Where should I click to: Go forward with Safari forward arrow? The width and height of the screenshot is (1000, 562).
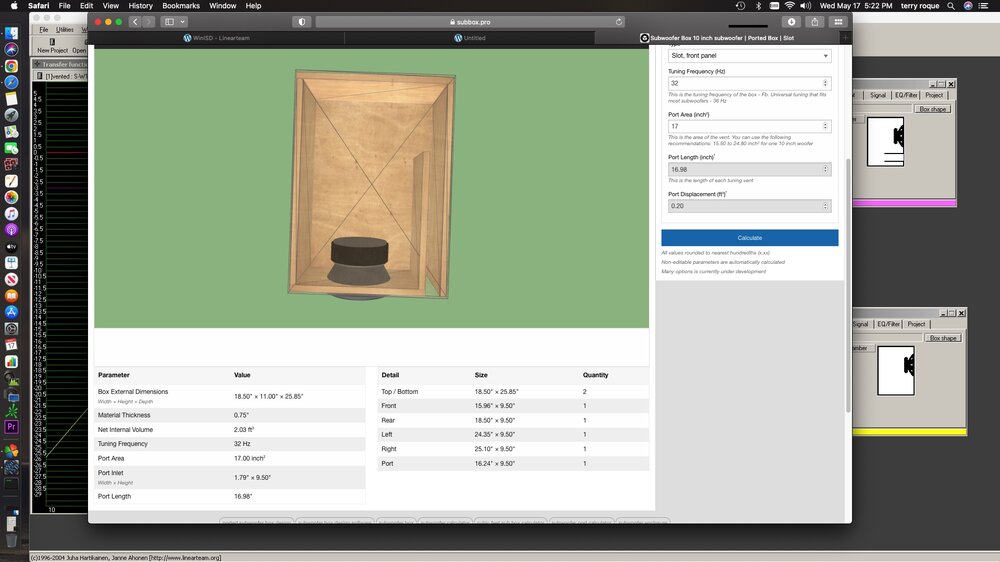149,22
